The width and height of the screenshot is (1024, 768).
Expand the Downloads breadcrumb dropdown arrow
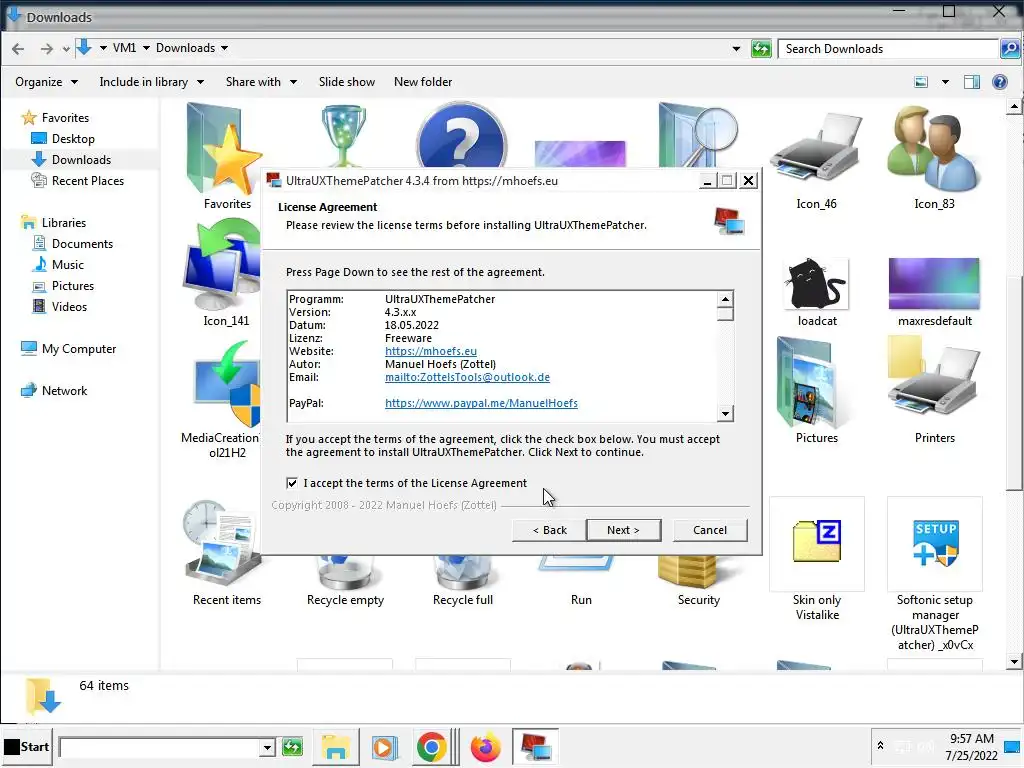[x=224, y=48]
